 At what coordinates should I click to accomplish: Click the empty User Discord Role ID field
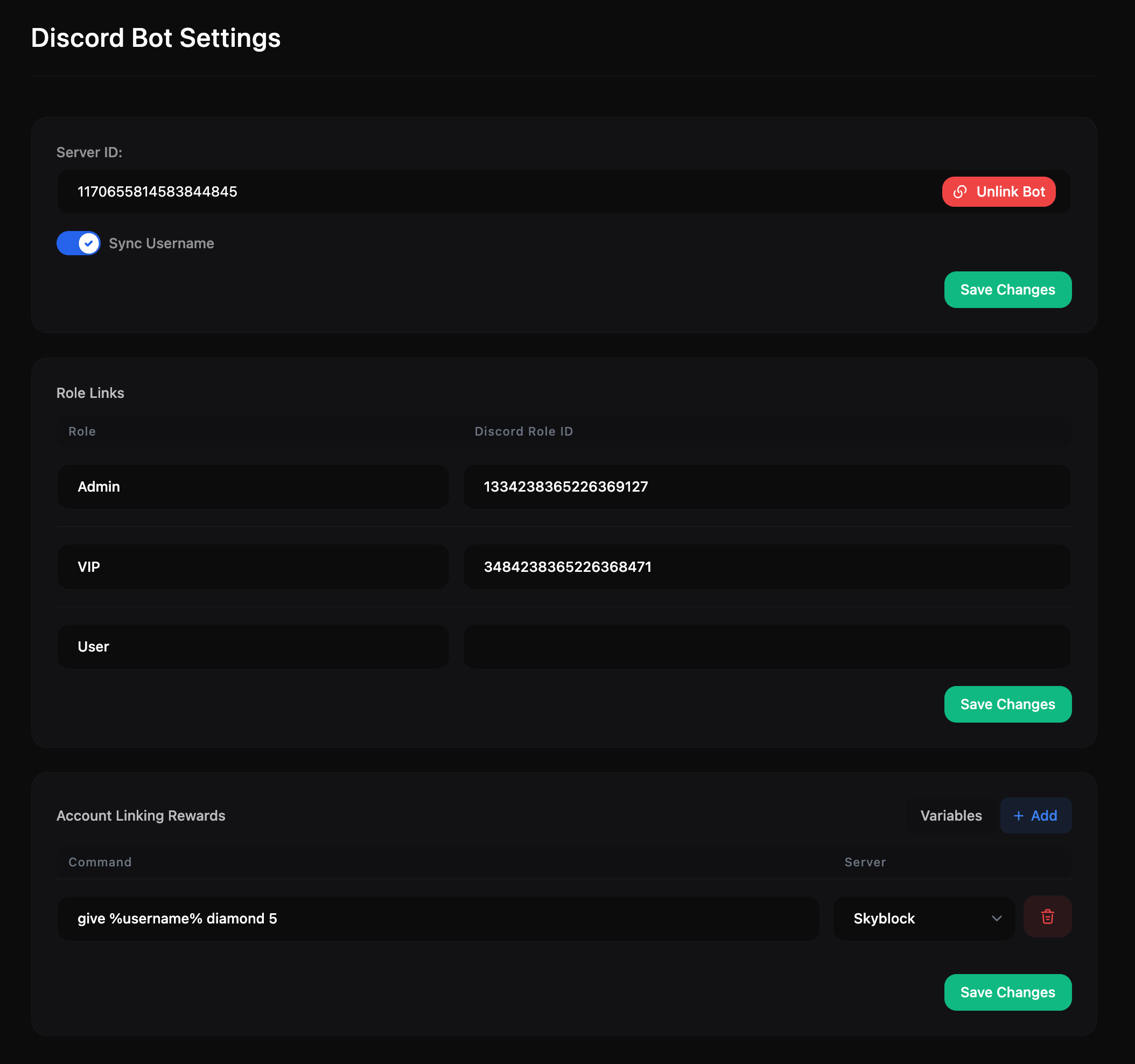[766, 647]
